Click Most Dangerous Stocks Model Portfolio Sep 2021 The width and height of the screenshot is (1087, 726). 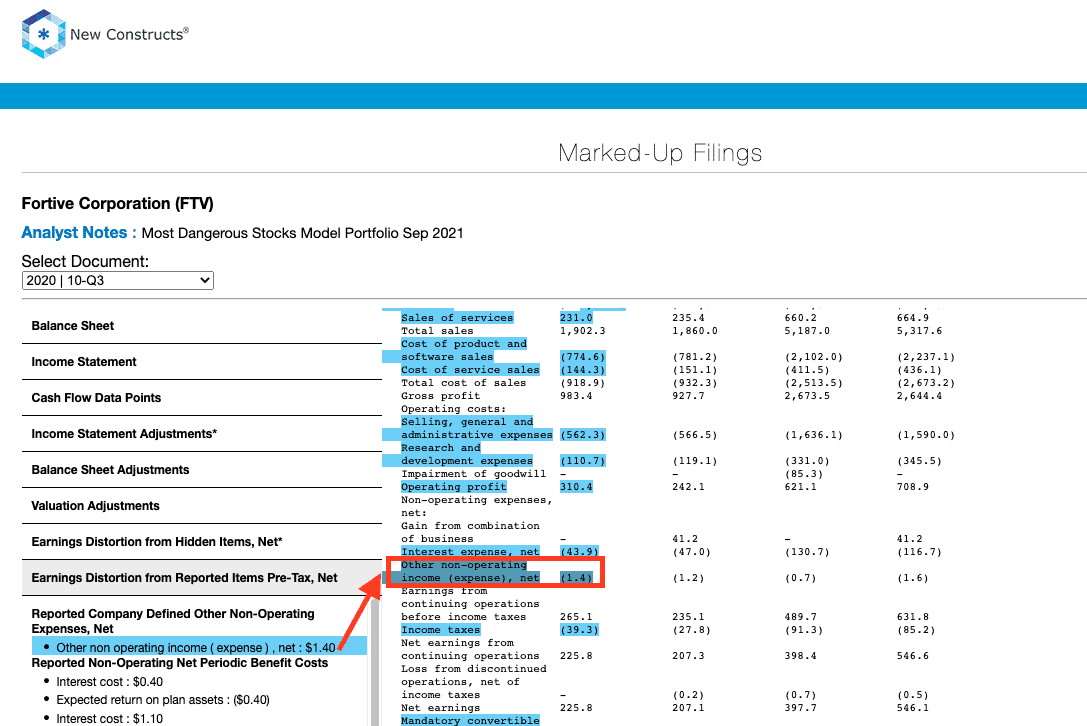click(302, 233)
